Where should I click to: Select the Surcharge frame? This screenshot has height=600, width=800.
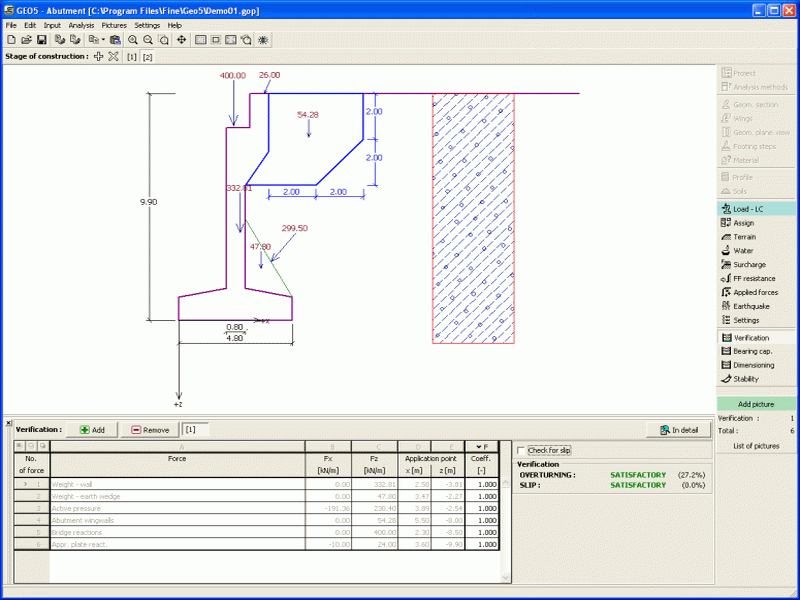tap(751, 264)
